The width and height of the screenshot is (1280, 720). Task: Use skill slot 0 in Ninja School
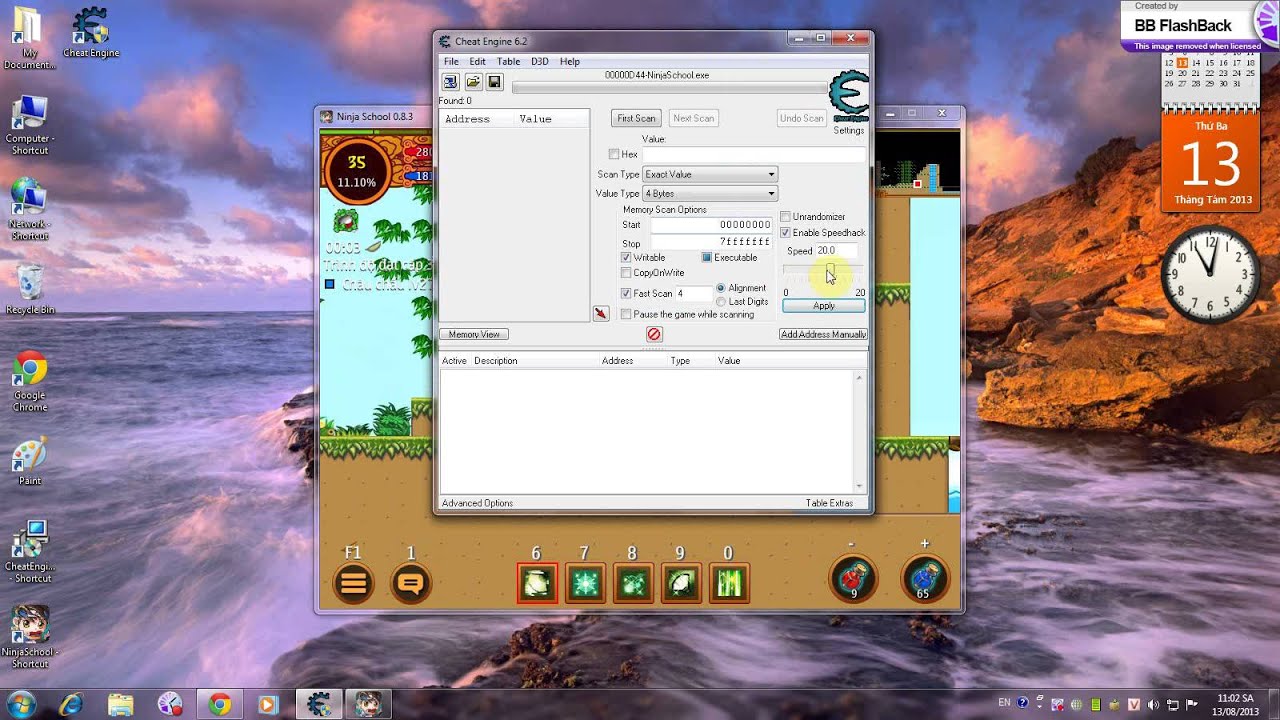[729, 583]
